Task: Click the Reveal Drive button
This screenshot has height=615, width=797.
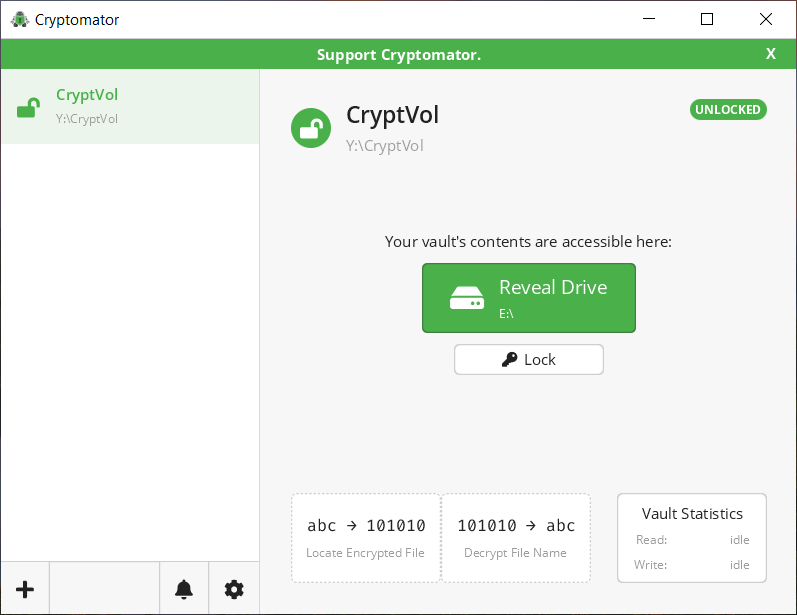Action: click(529, 298)
